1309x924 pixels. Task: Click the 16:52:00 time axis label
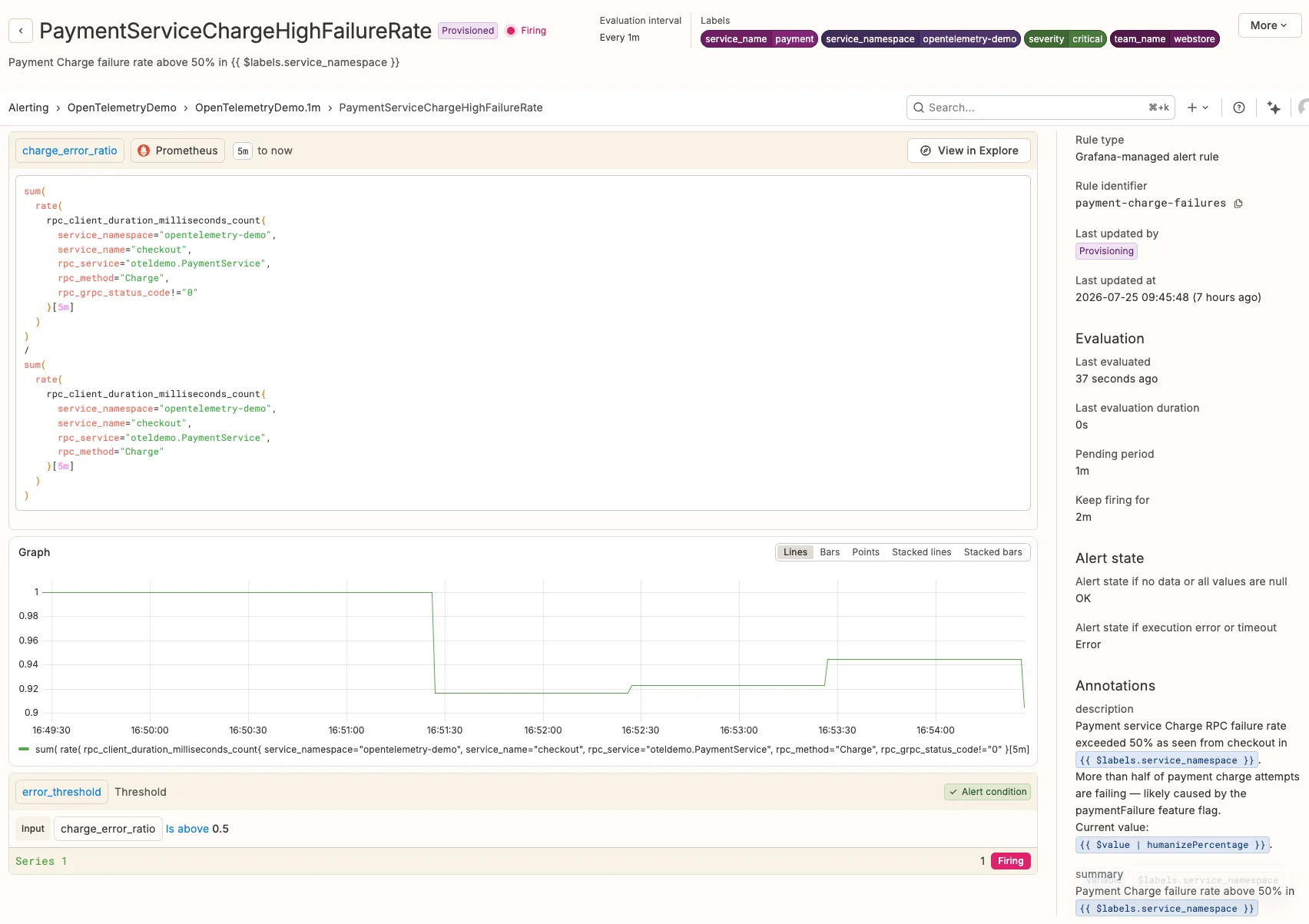coord(543,730)
